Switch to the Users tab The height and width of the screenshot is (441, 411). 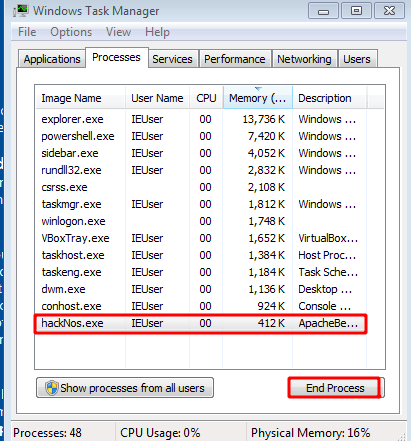(357, 59)
